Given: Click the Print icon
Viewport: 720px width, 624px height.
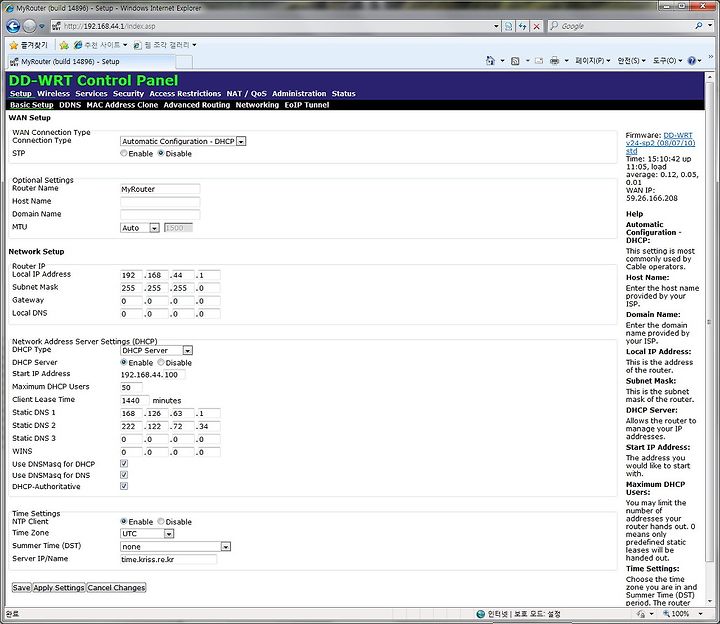Looking at the screenshot, I should click(x=555, y=61).
